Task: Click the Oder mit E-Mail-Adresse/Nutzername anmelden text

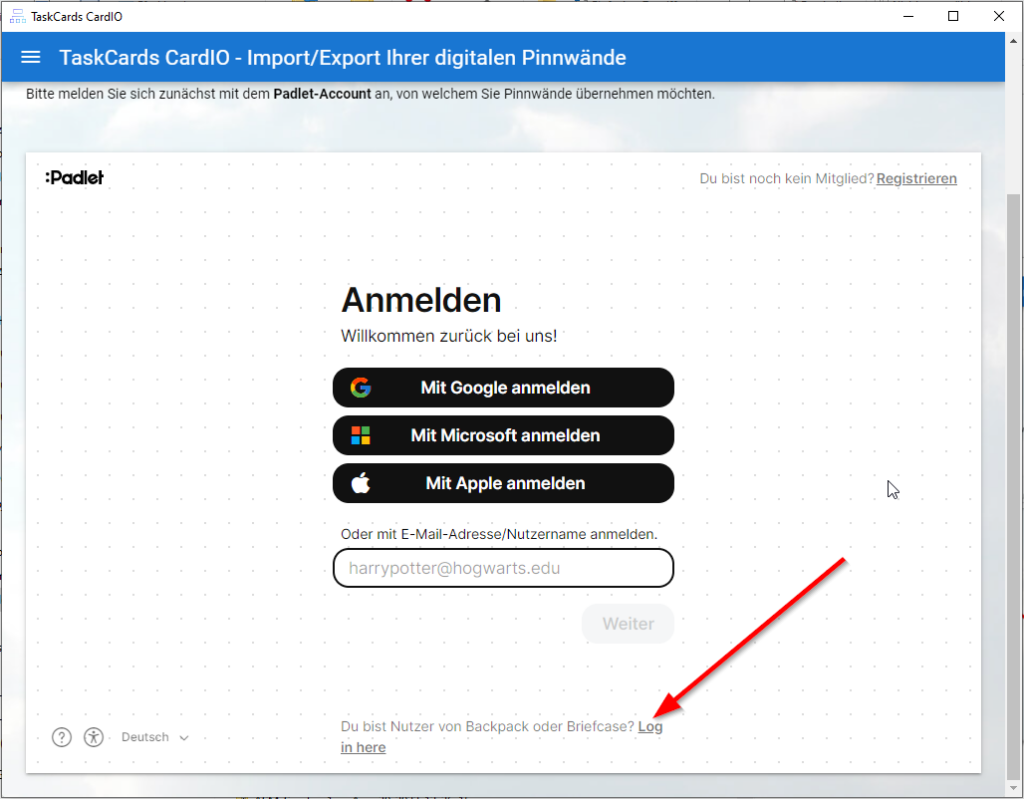Action: click(499, 534)
